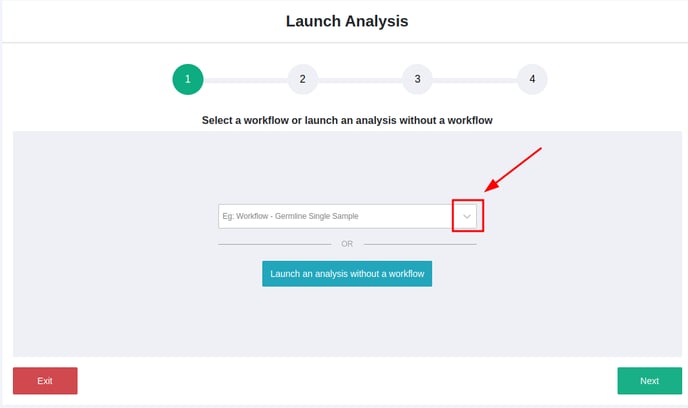Click Launch an analysis without a workflow
688x408 pixels.
pos(347,274)
